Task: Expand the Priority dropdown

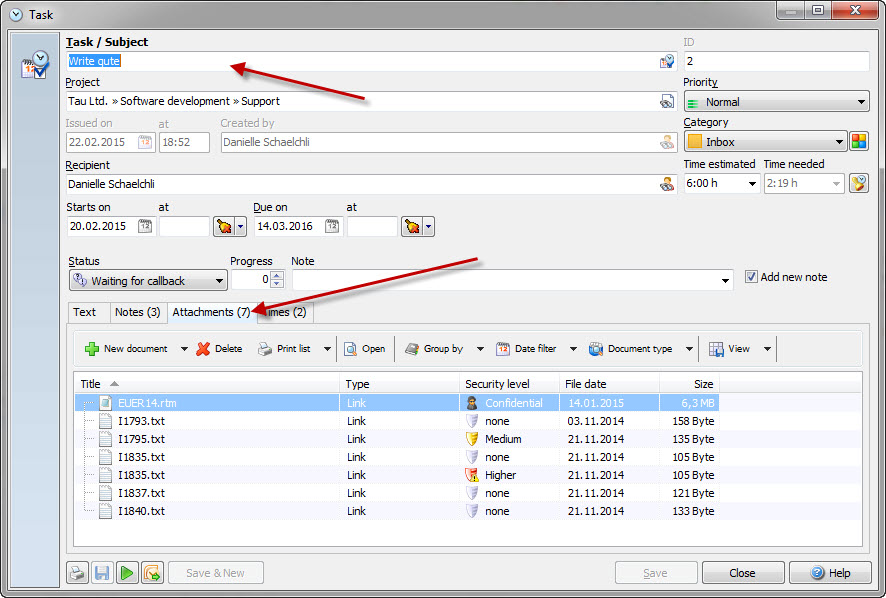Action: click(861, 102)
